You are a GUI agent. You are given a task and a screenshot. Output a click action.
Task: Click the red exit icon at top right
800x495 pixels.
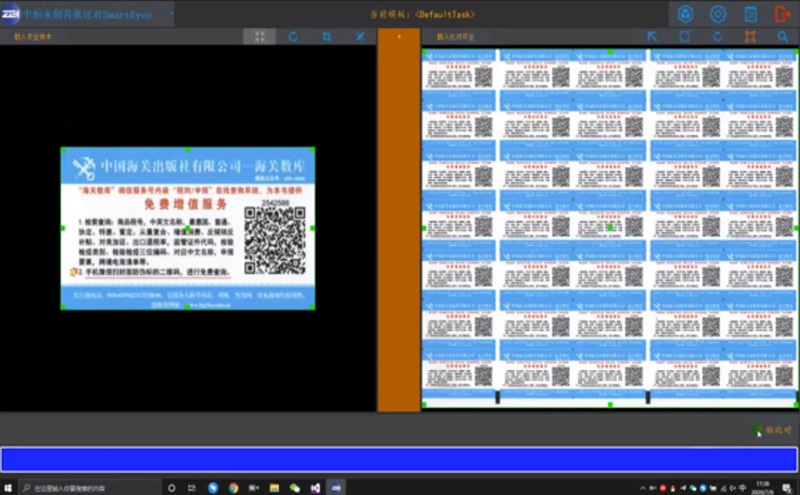click(x=782, y=14)
